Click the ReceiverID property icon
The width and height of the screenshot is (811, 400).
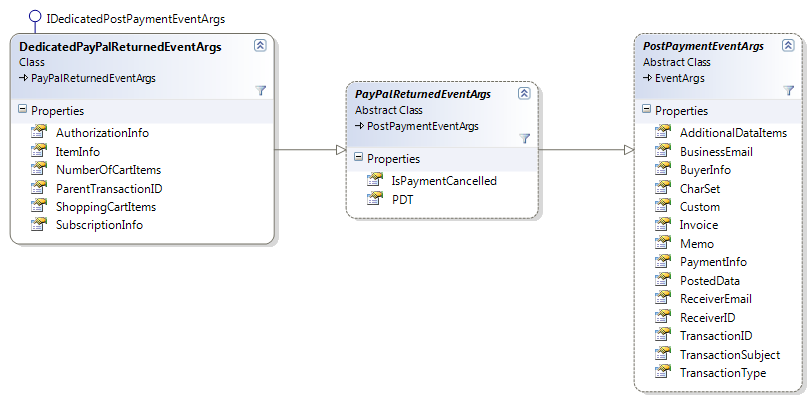663,317
